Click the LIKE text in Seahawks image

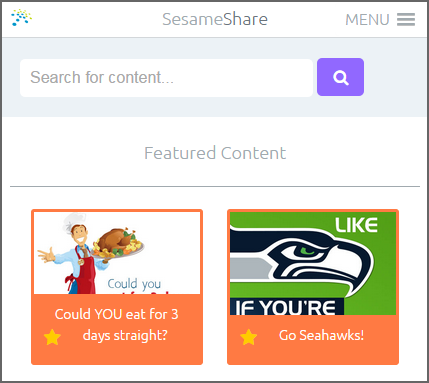pyautogui.click(x=356, y=225)
